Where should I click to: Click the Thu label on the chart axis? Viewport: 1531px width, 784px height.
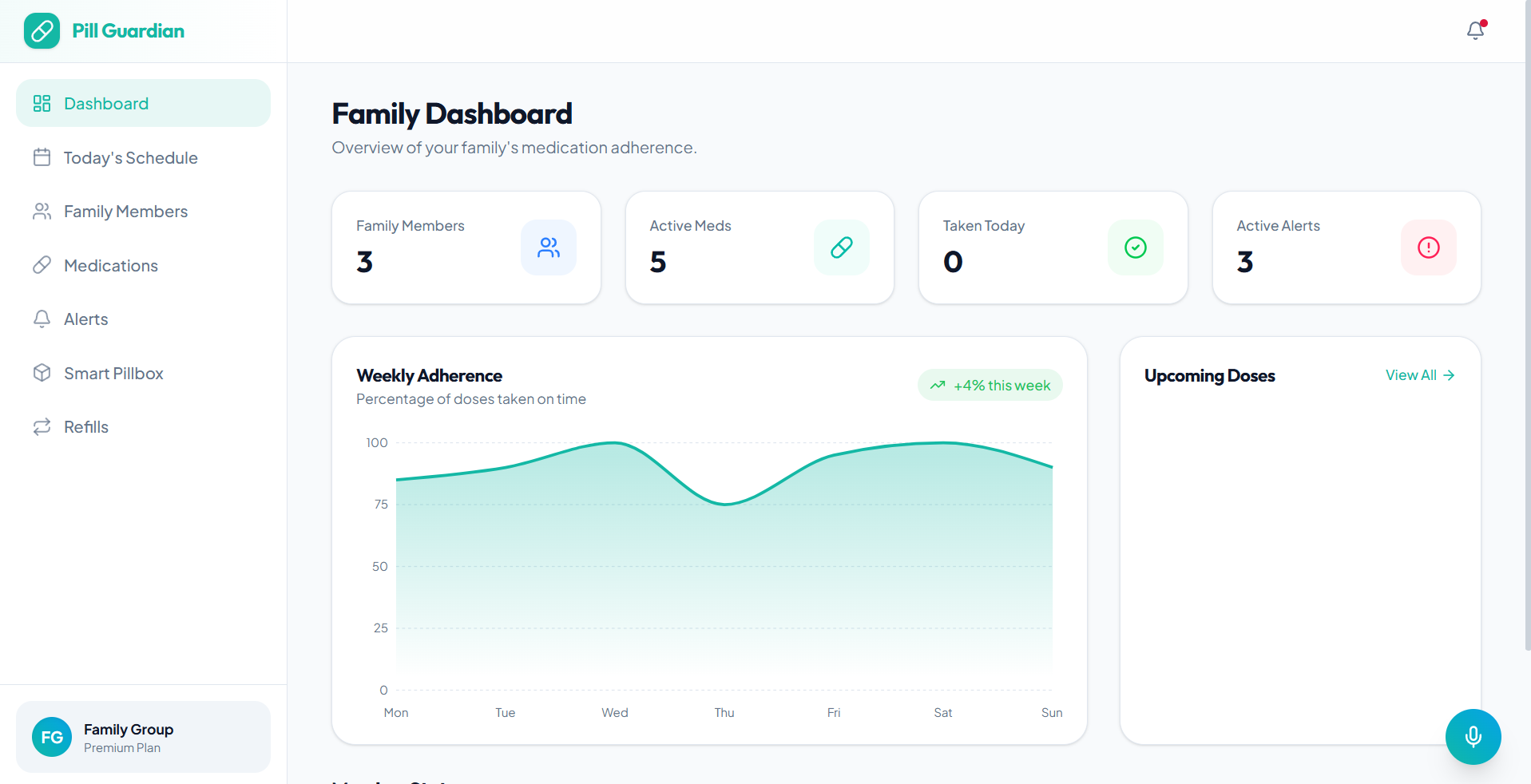click(724, 713)
